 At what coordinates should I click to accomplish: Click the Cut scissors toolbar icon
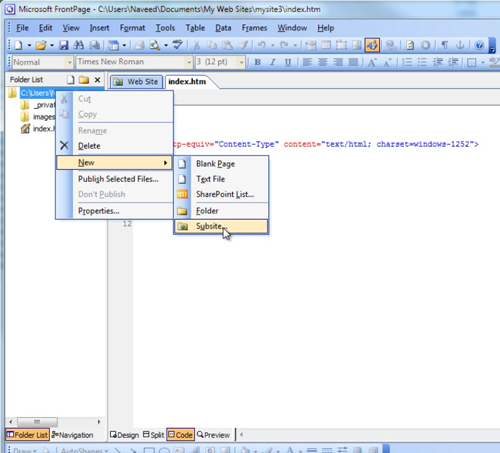(197, 45)
